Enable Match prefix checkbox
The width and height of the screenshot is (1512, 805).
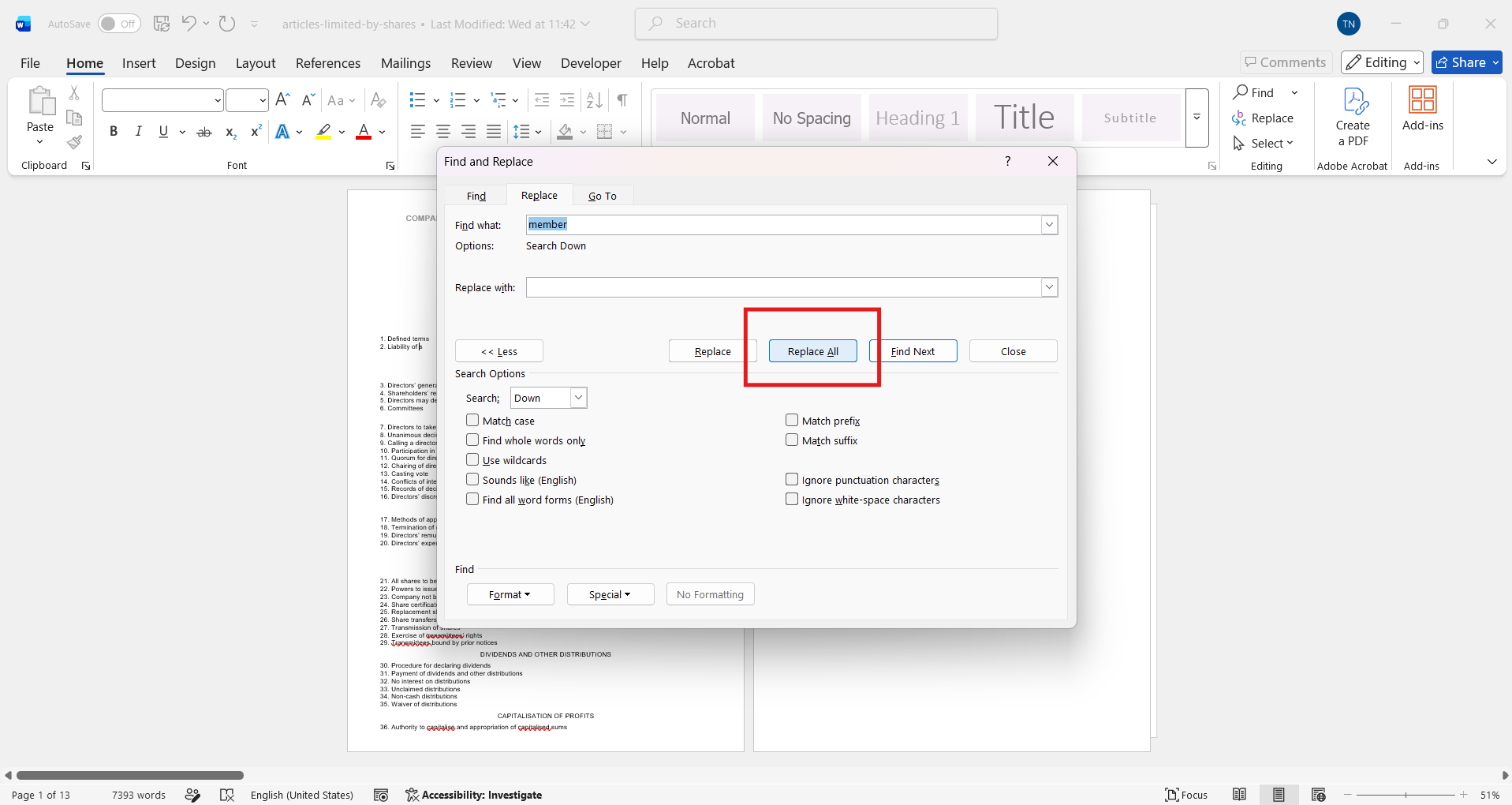(x=792, y=421)
